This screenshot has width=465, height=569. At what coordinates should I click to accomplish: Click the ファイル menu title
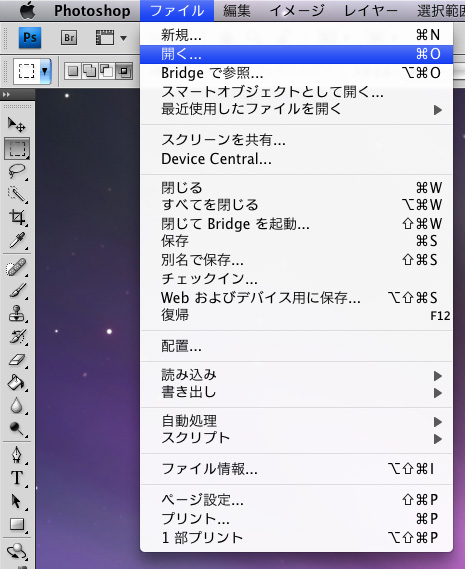177,11
